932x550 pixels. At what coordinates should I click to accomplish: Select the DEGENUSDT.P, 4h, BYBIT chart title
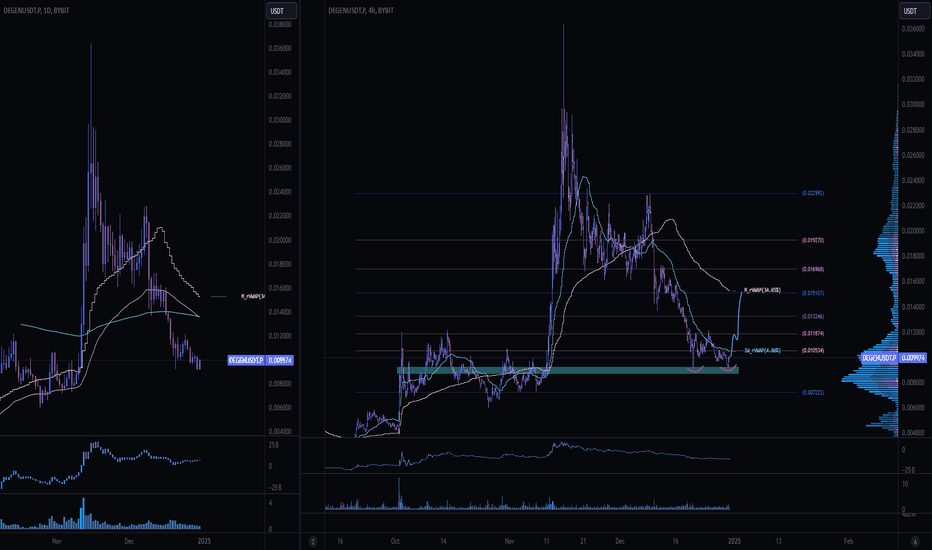[x=361, y=10]
